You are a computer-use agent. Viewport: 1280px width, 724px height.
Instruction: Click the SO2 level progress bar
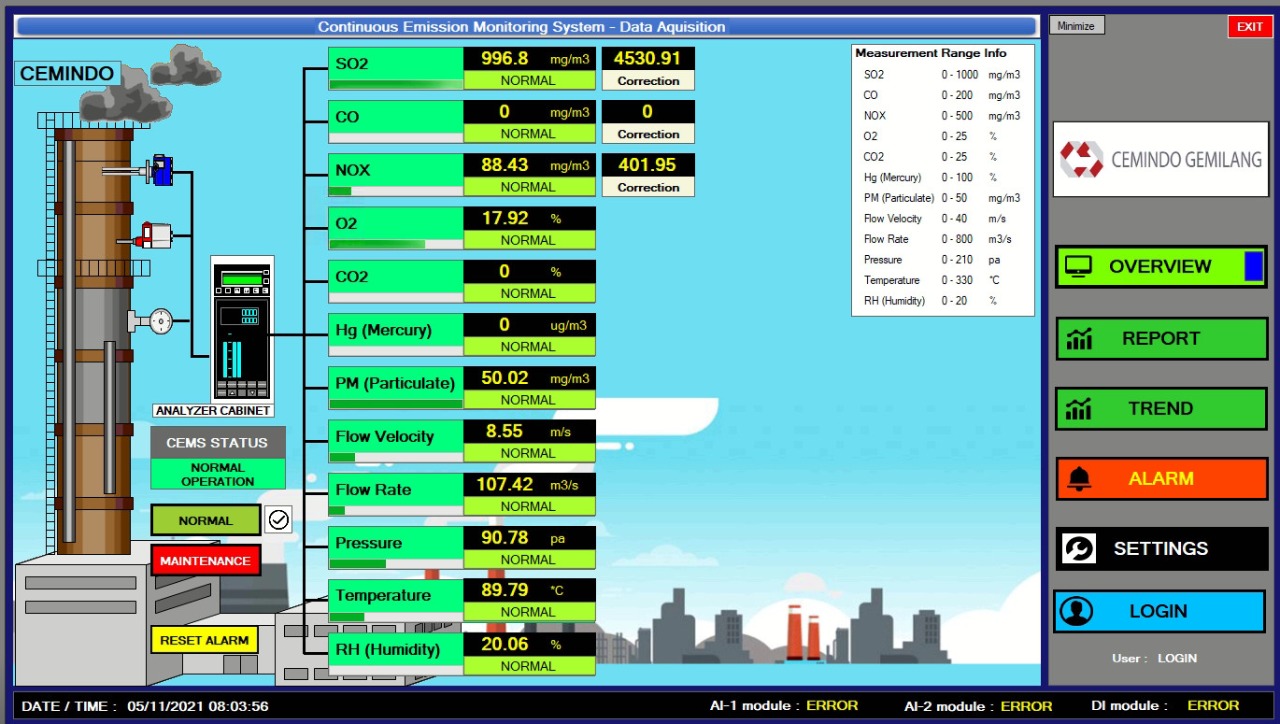[396, 85]
